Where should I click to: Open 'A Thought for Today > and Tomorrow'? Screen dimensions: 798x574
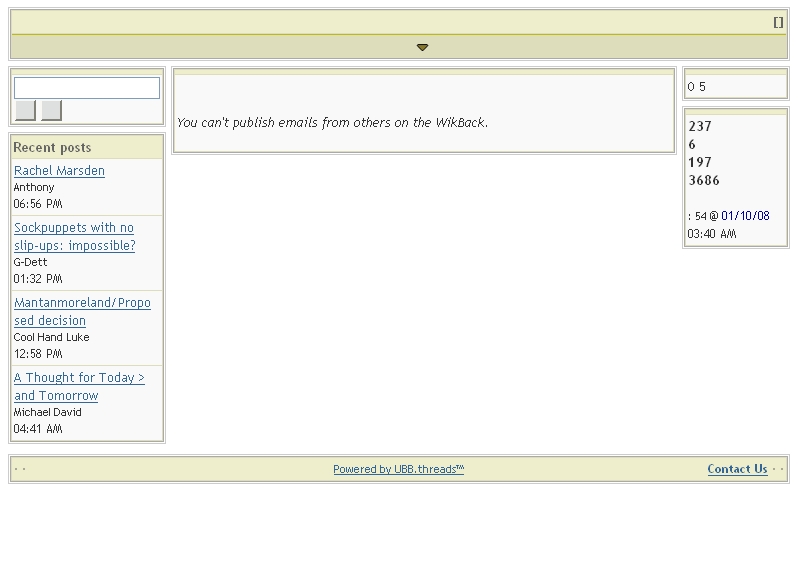79,387
